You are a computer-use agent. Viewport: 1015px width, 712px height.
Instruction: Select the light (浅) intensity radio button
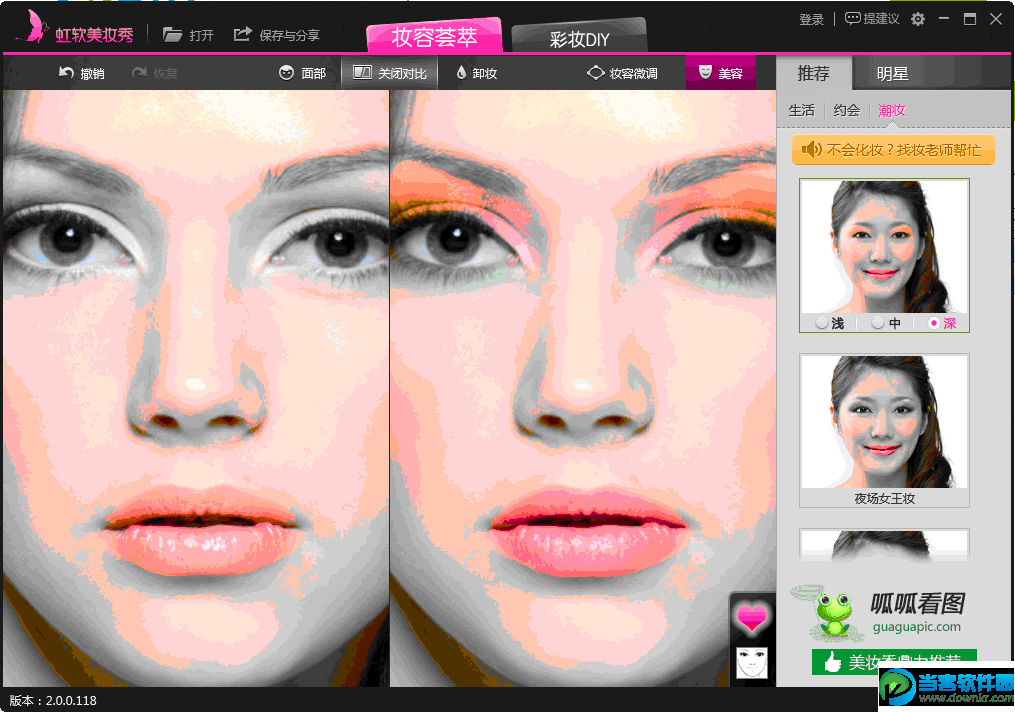tap(822, 323)
